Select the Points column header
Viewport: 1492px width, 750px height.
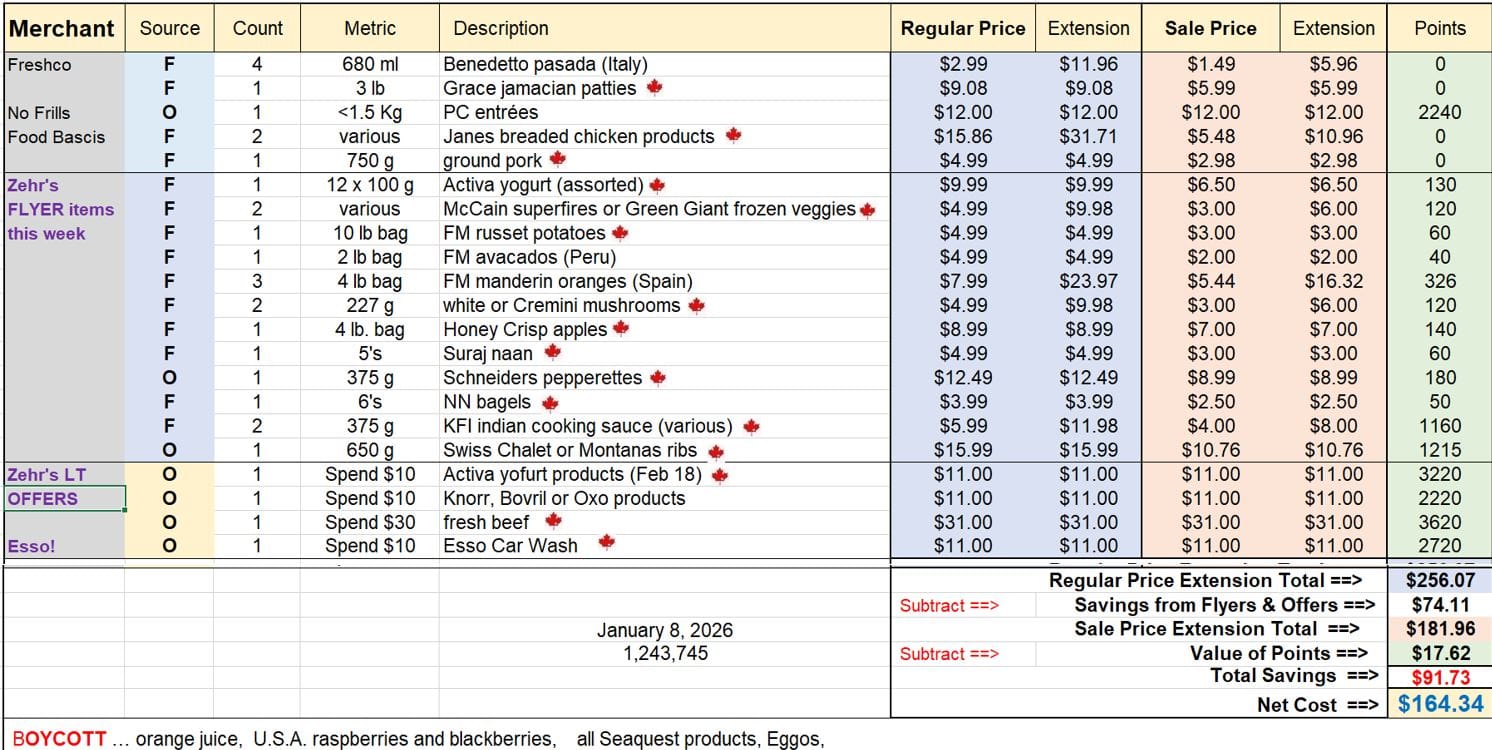[1439, 28]
